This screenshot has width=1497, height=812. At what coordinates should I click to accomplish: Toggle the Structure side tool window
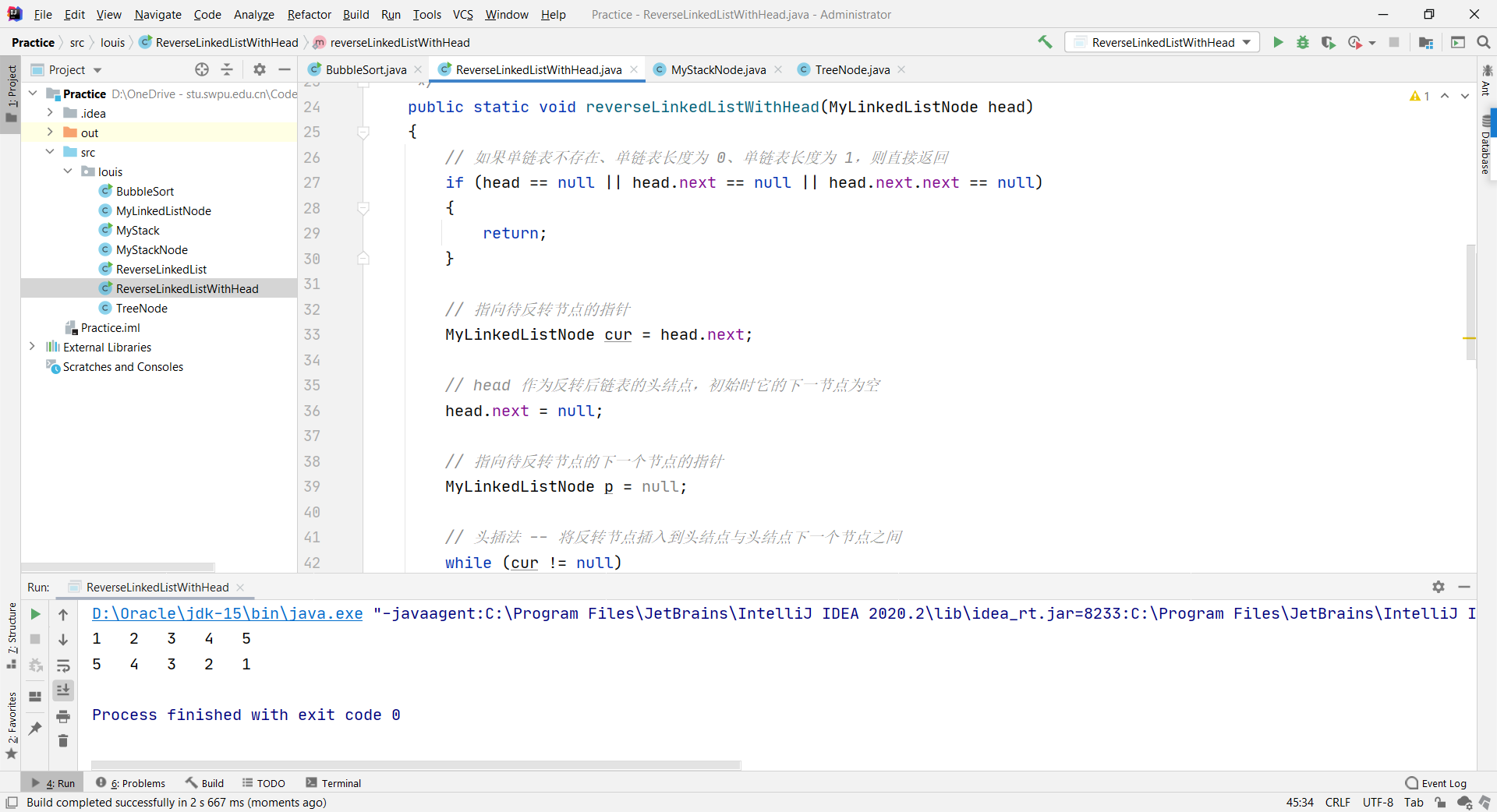coord(11,635)
